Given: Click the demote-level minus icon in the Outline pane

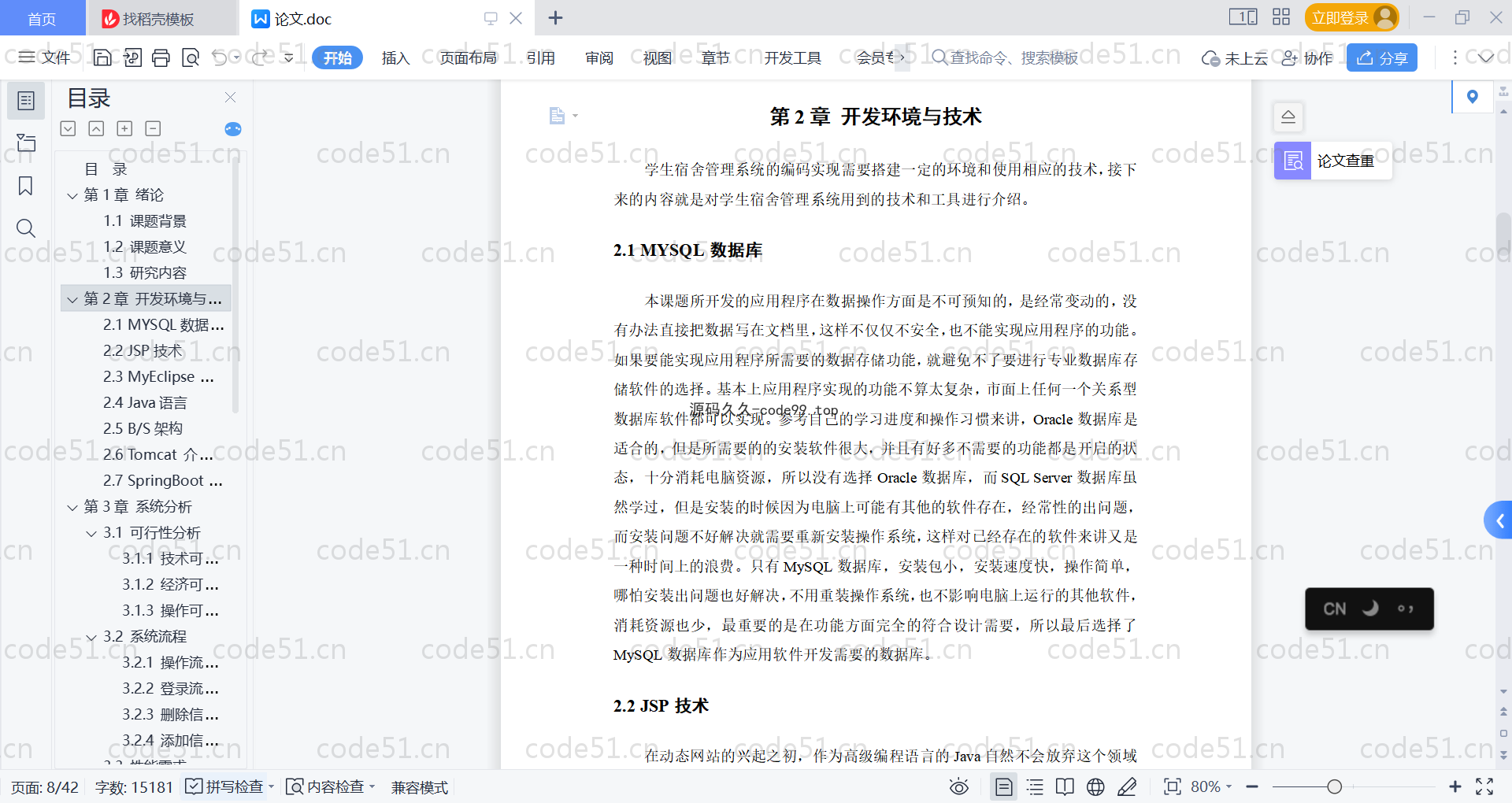Looking at the screenshot, I should [153, 128].
